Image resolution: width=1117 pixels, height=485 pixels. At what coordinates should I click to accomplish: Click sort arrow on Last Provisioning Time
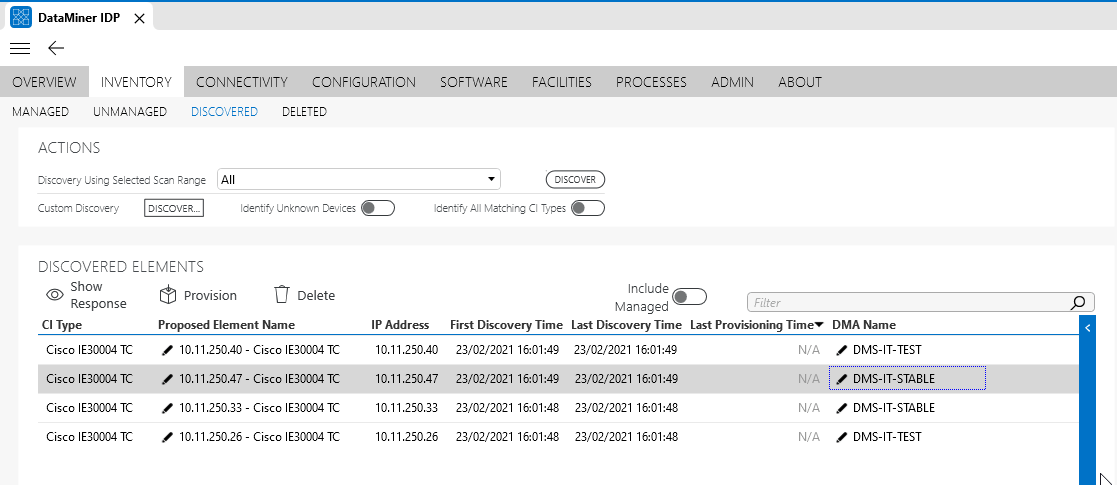(x=819, y=325)
